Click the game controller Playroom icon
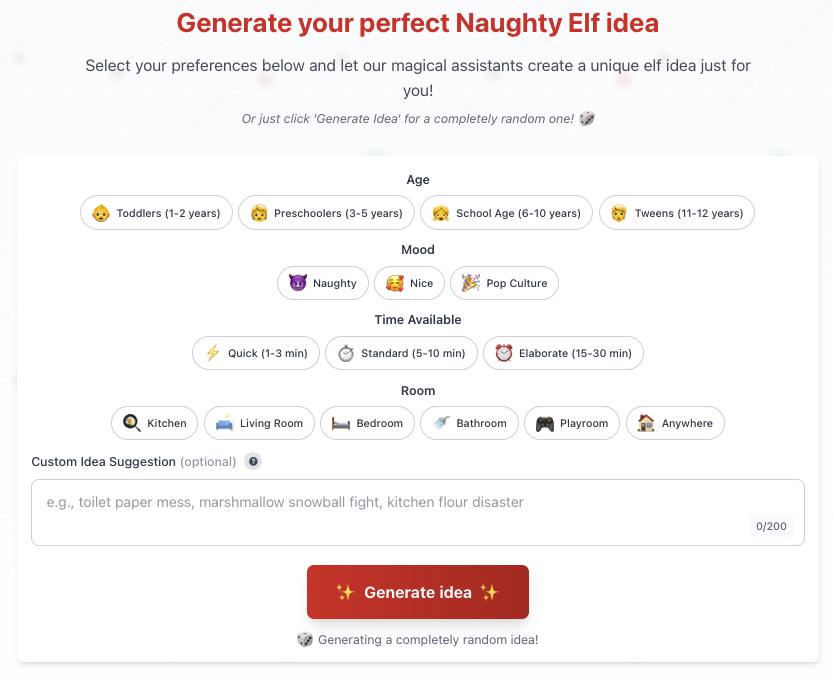This screenshot has width=833, height=678. click(544, 423)
